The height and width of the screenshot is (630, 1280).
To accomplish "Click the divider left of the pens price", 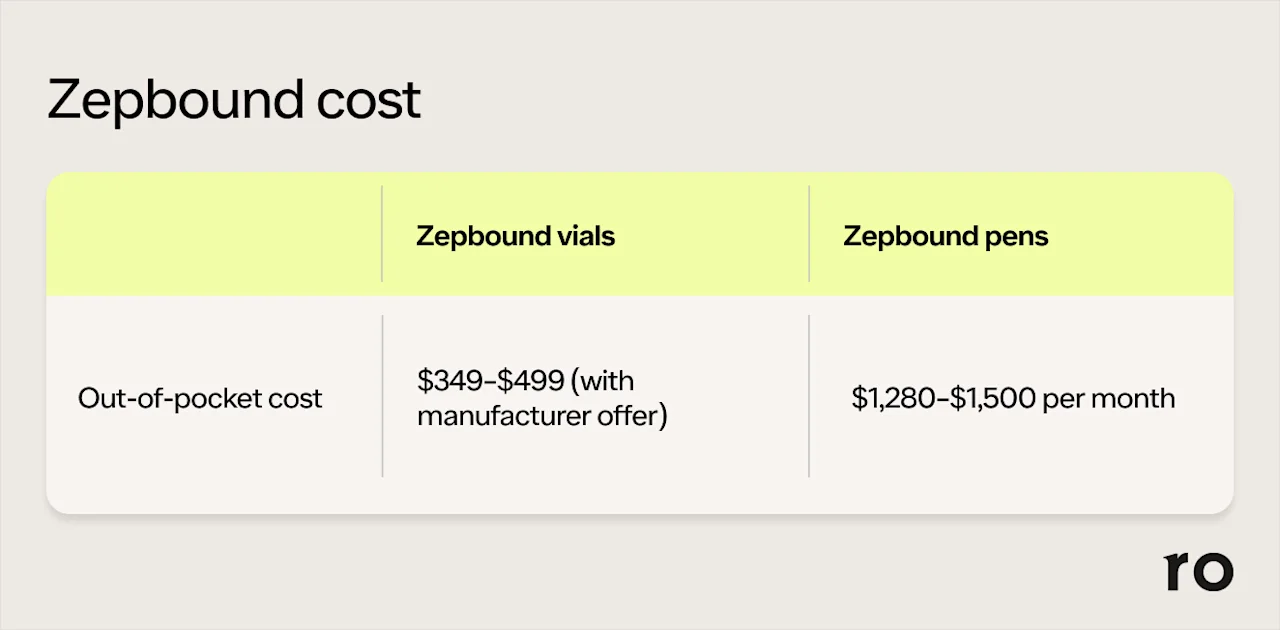I will coord(809,396).
